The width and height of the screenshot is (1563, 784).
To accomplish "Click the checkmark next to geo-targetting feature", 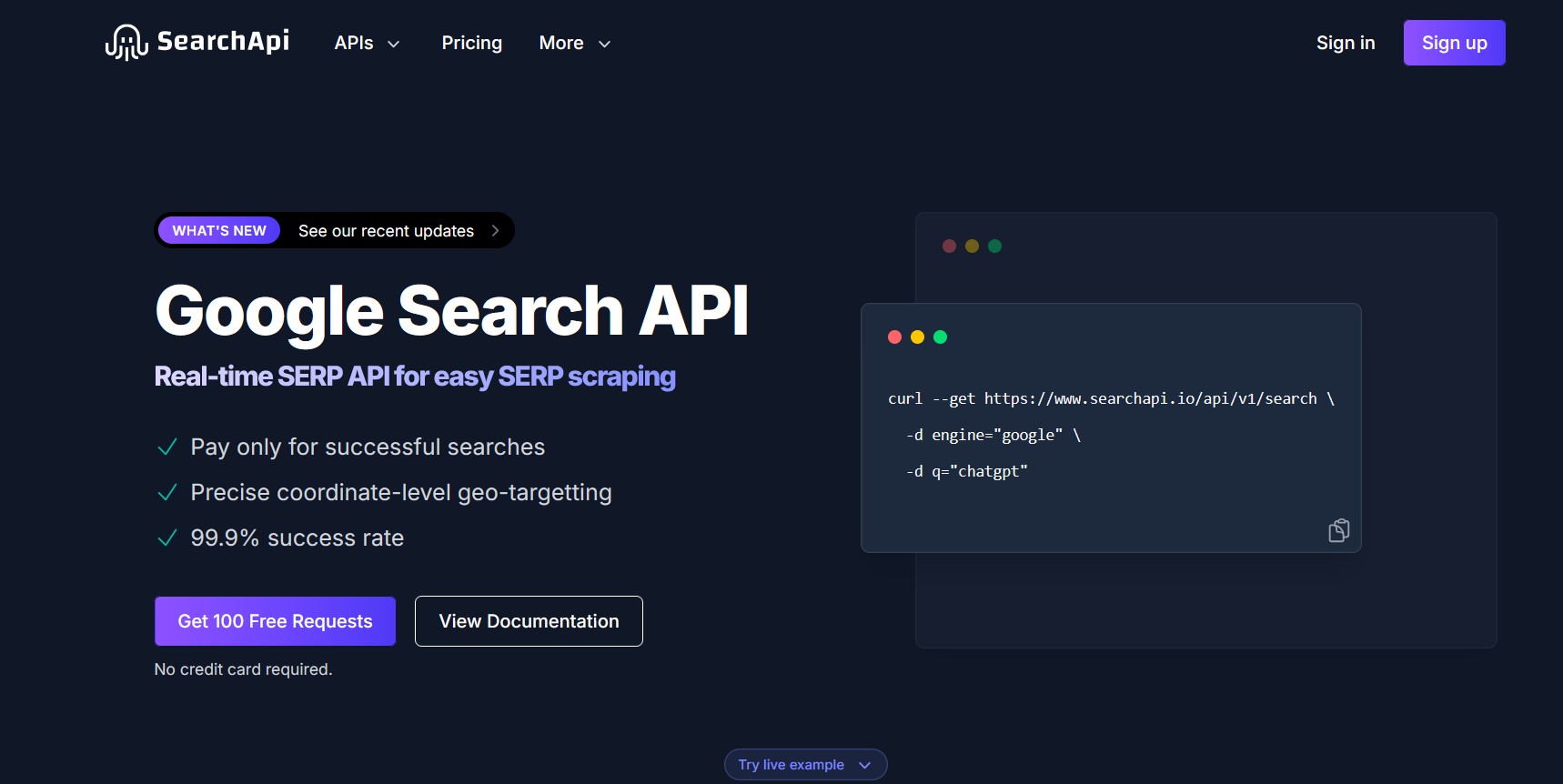I will pos(166,492).
